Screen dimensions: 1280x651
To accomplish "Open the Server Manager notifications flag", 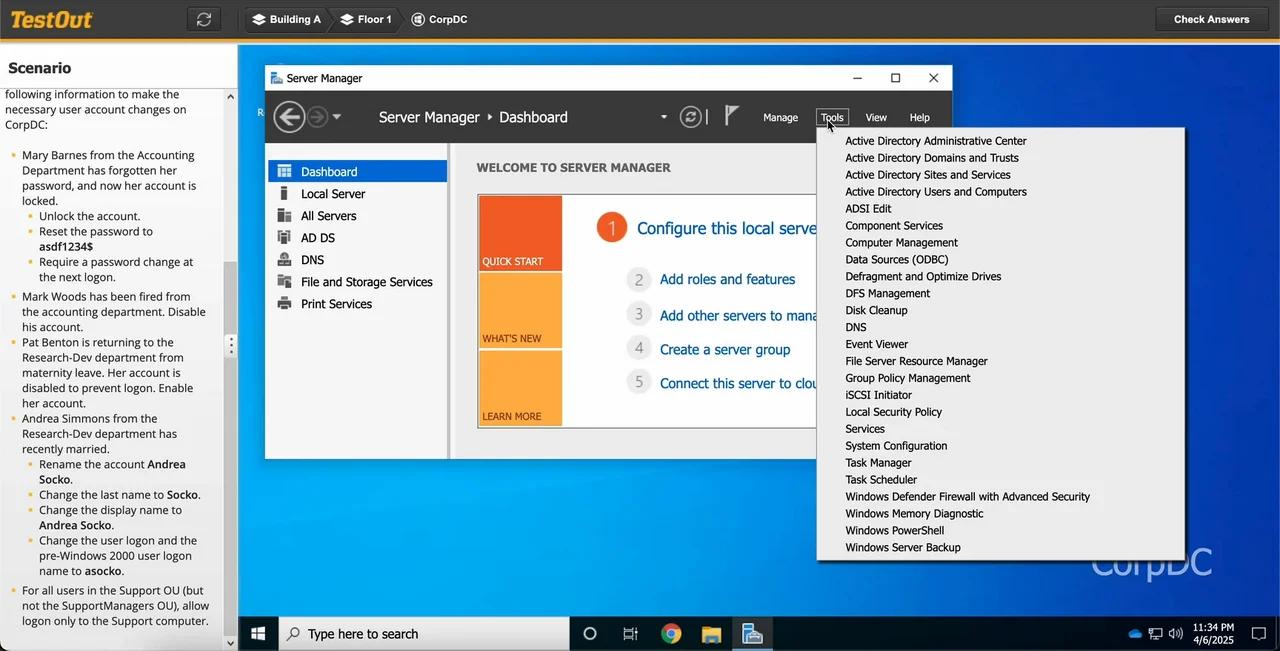I will click(x=733, y=114).
